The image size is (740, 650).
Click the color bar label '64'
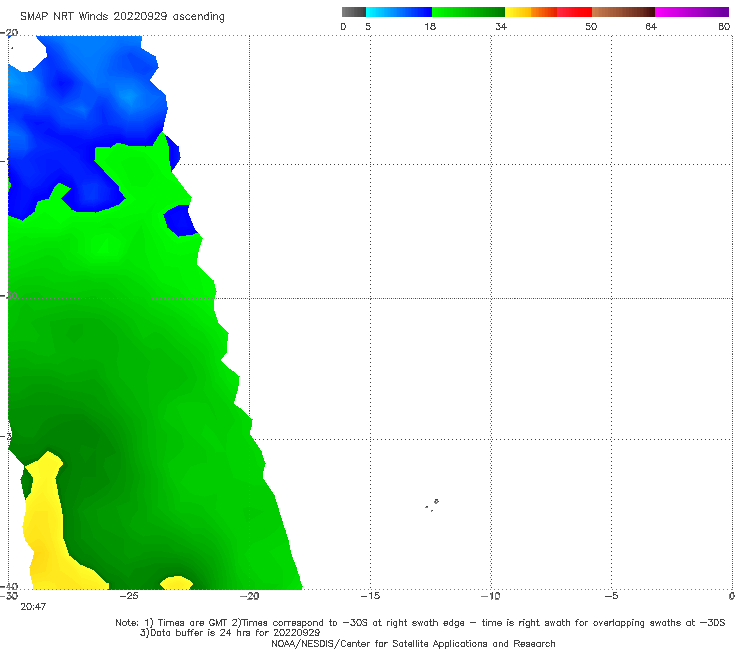tap(651, 26)
